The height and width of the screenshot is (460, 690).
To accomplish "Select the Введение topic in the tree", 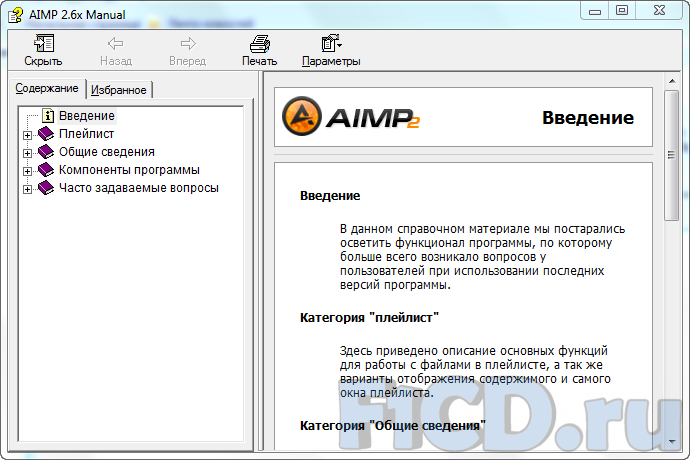I will pos(87,116).
